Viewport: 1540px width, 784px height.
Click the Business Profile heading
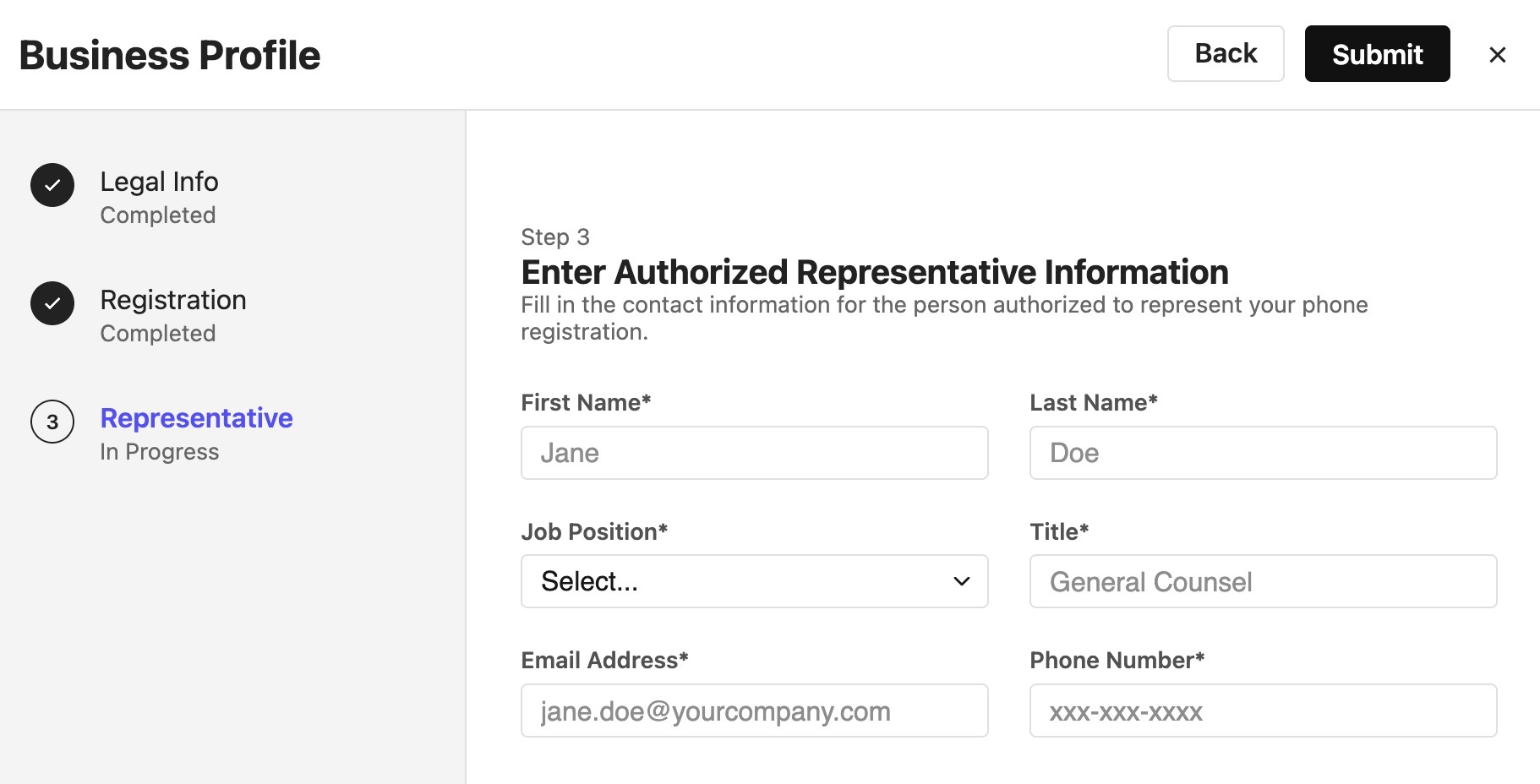tap(170, 56)
